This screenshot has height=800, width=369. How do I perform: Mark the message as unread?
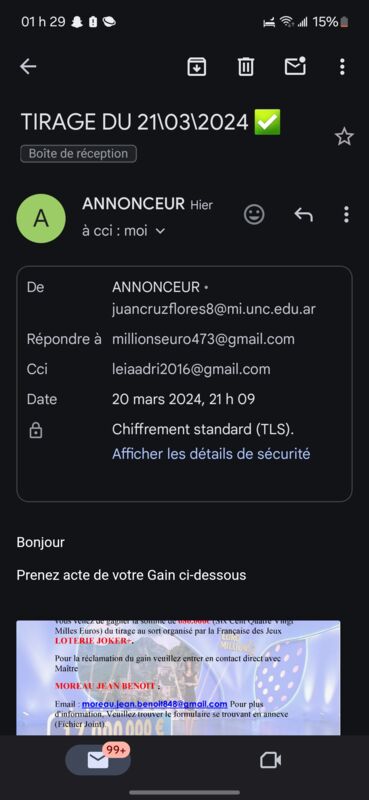point(295,66)
